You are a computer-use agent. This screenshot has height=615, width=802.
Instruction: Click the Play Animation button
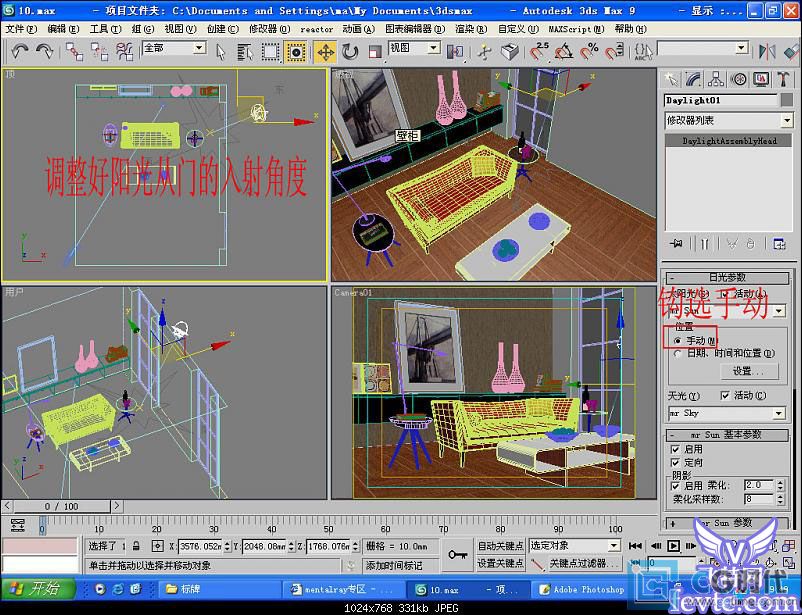click(673, 546)
